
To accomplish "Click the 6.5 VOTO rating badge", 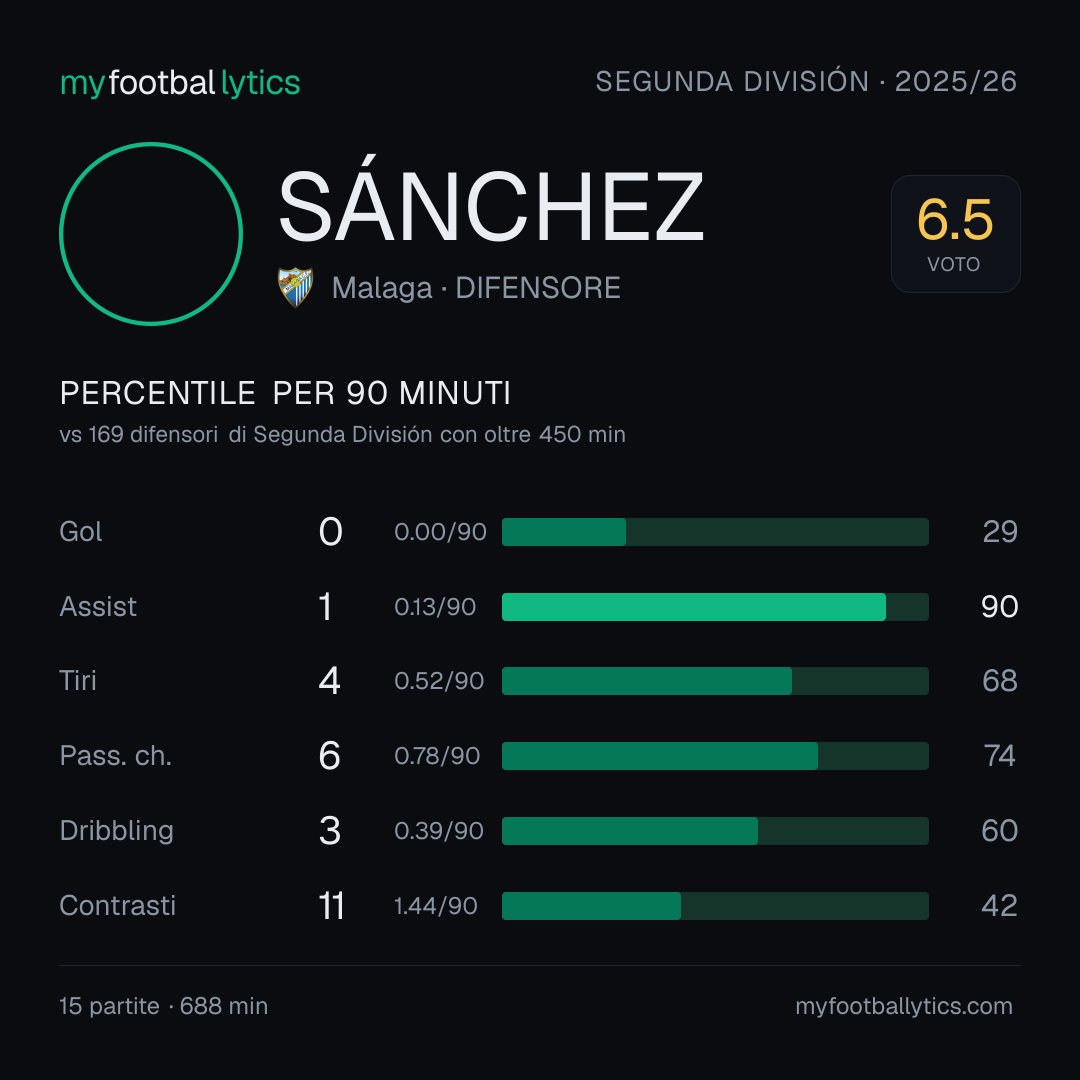I will tap(955, 233).
